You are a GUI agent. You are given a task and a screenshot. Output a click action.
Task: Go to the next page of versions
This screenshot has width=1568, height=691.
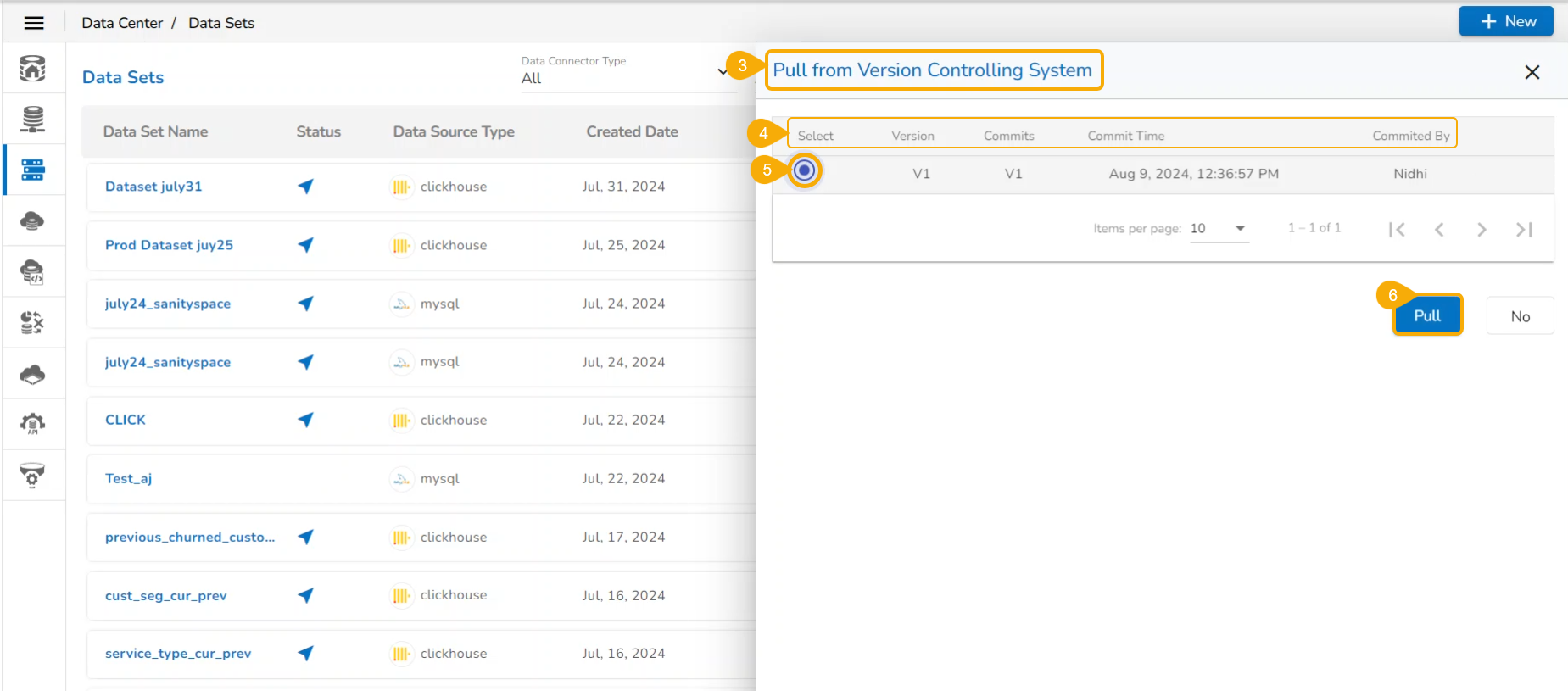[1482, 230]
